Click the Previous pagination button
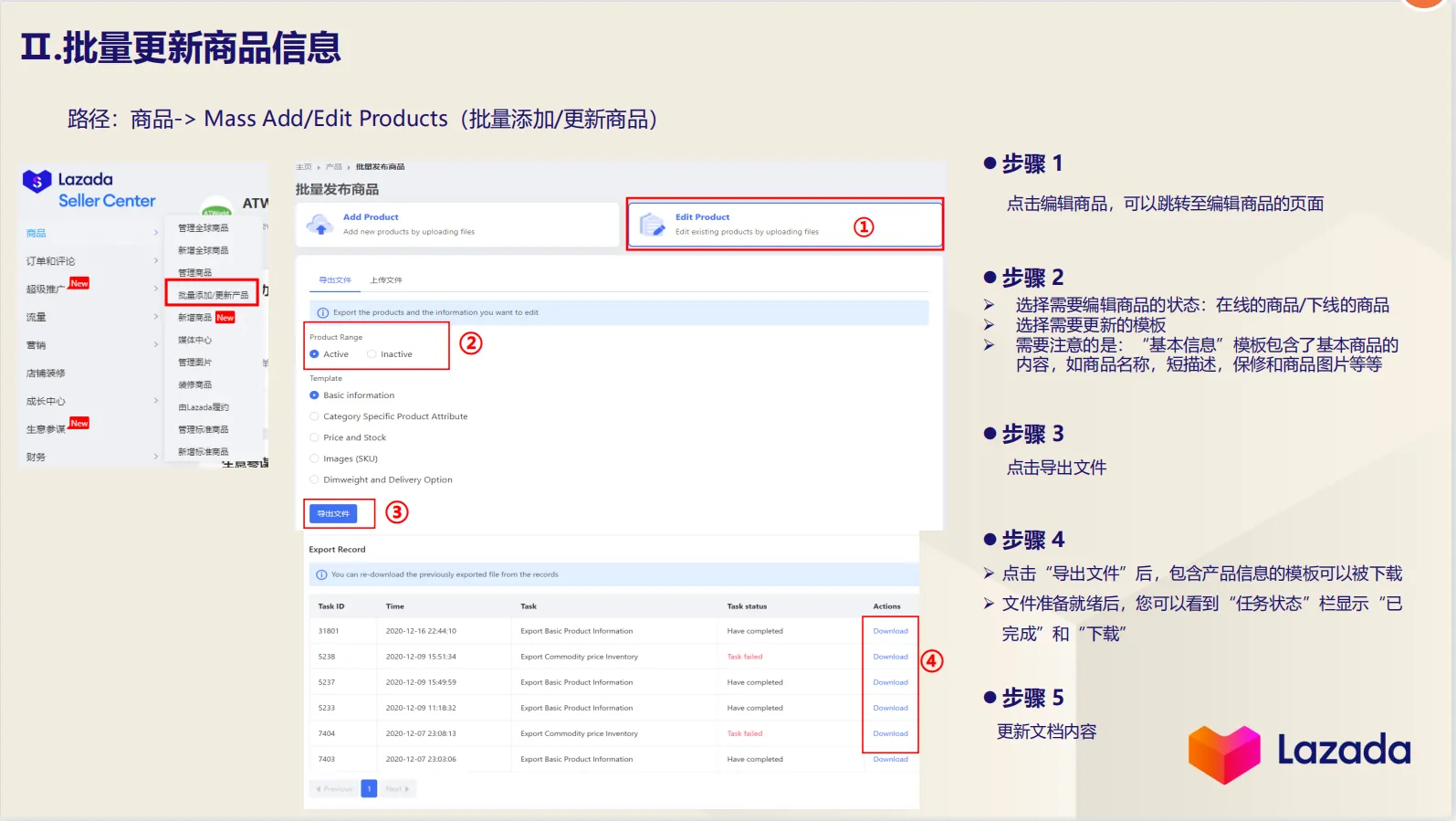The width and height of the screenshot is (1456, 821). [334, 789]
